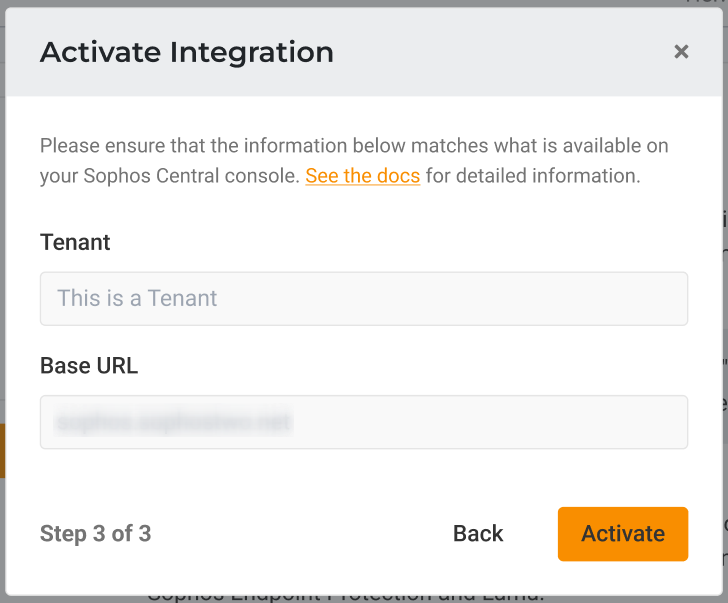Open the See the docs link
Screen dimensions: 728x603
pyautogui.click(x=362, y=176)
